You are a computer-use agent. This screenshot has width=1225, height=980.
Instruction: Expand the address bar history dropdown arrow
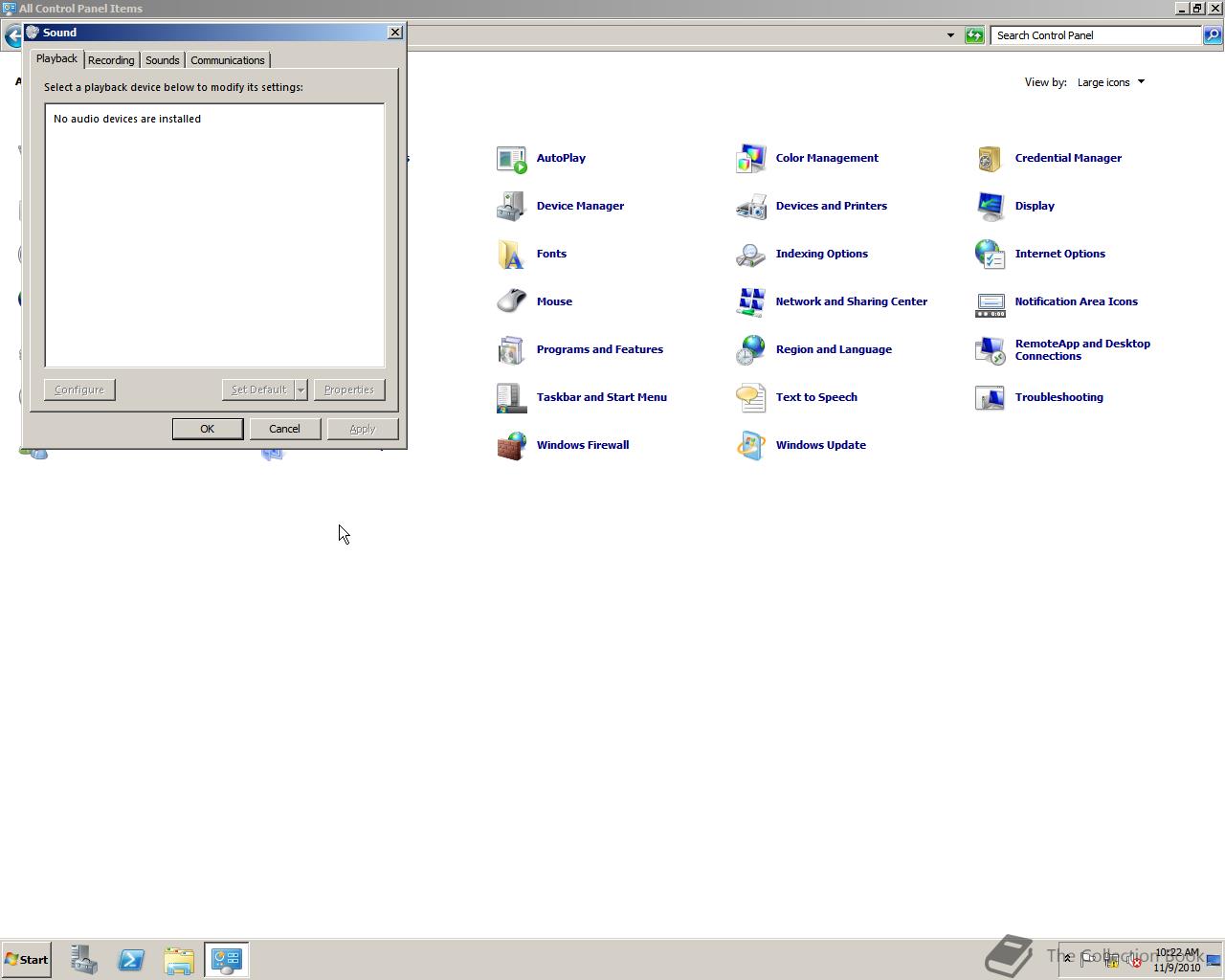(x=950, y=35)
